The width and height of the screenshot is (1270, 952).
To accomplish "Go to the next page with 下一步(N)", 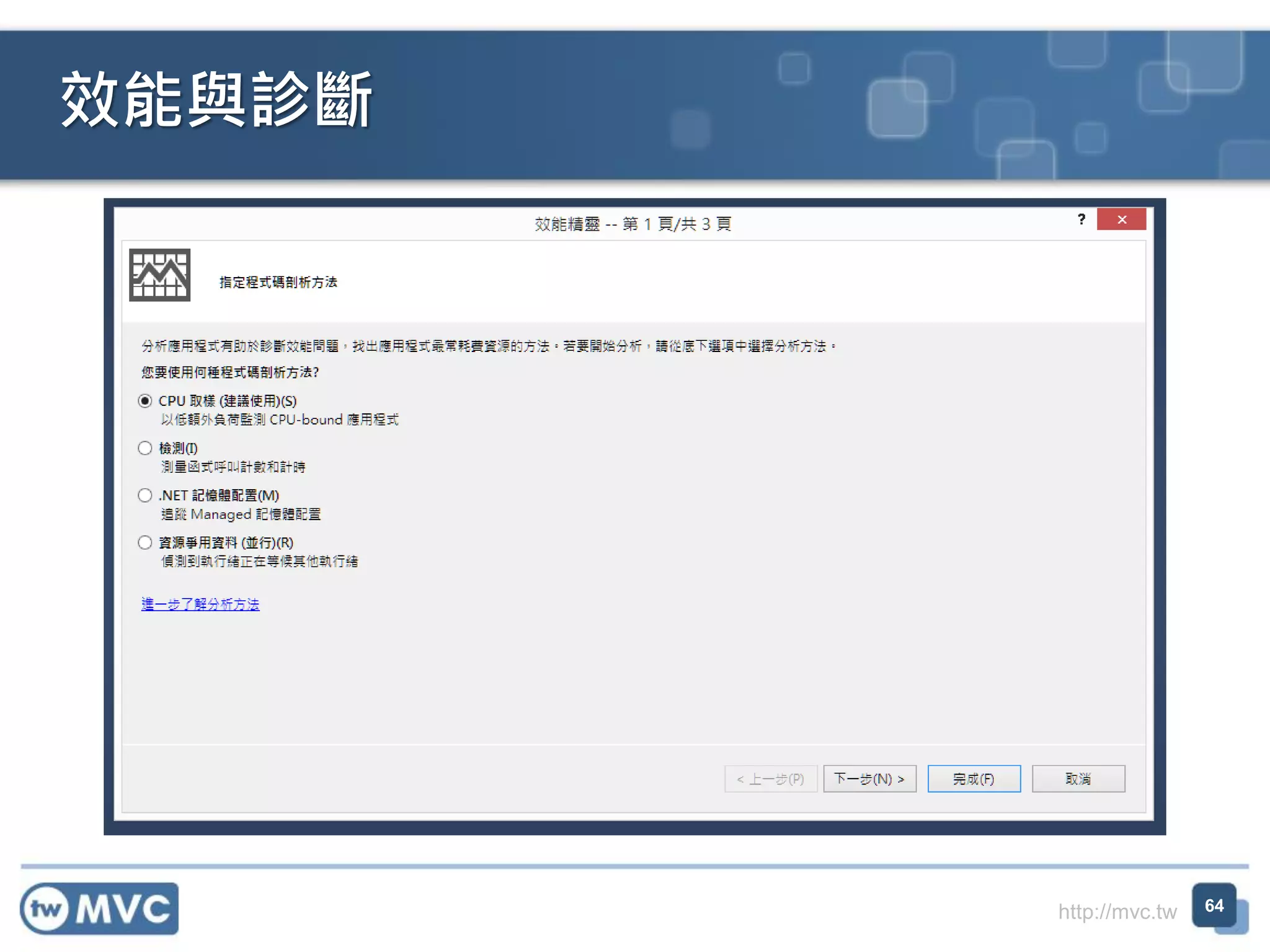I will [869, 779].
